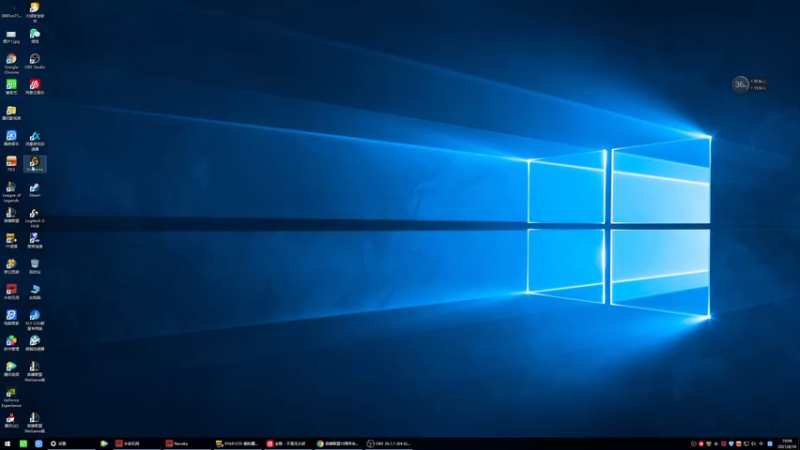Viewport: 800px width, 450px height.
Task: Open the Recycle Bin
Action: [35, 266]
